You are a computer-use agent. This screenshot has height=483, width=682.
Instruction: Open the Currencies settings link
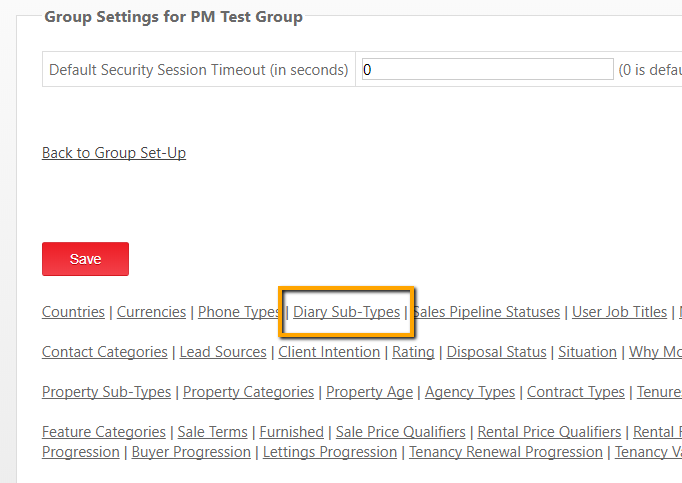pos(151,312)
